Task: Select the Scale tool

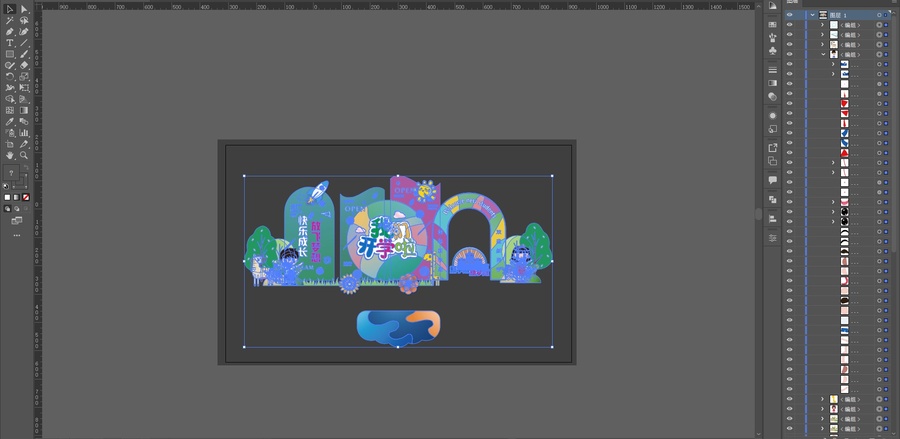Action: (24, 76)
